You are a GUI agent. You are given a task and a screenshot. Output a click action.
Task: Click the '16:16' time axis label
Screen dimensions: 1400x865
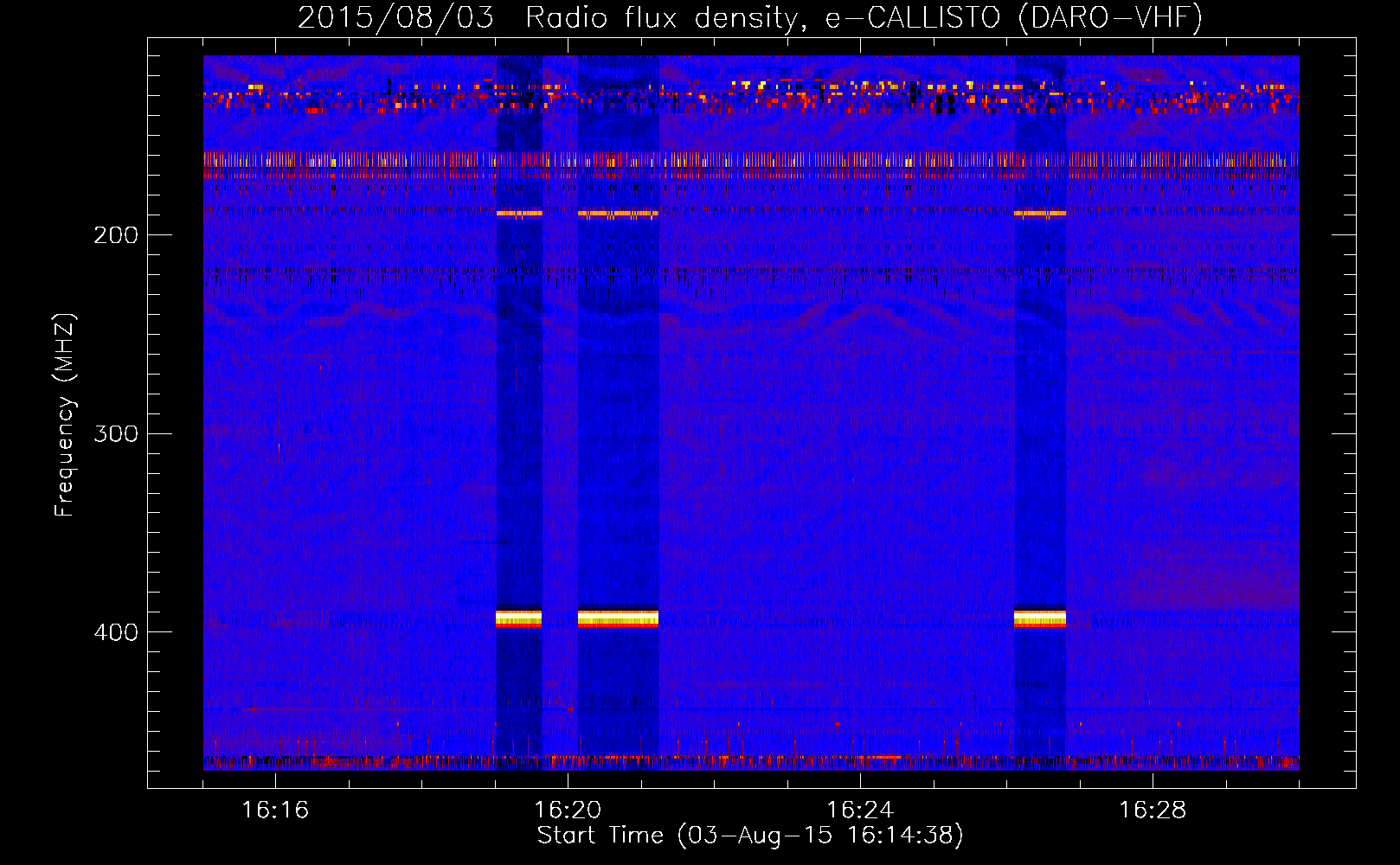tap(275, 810)
